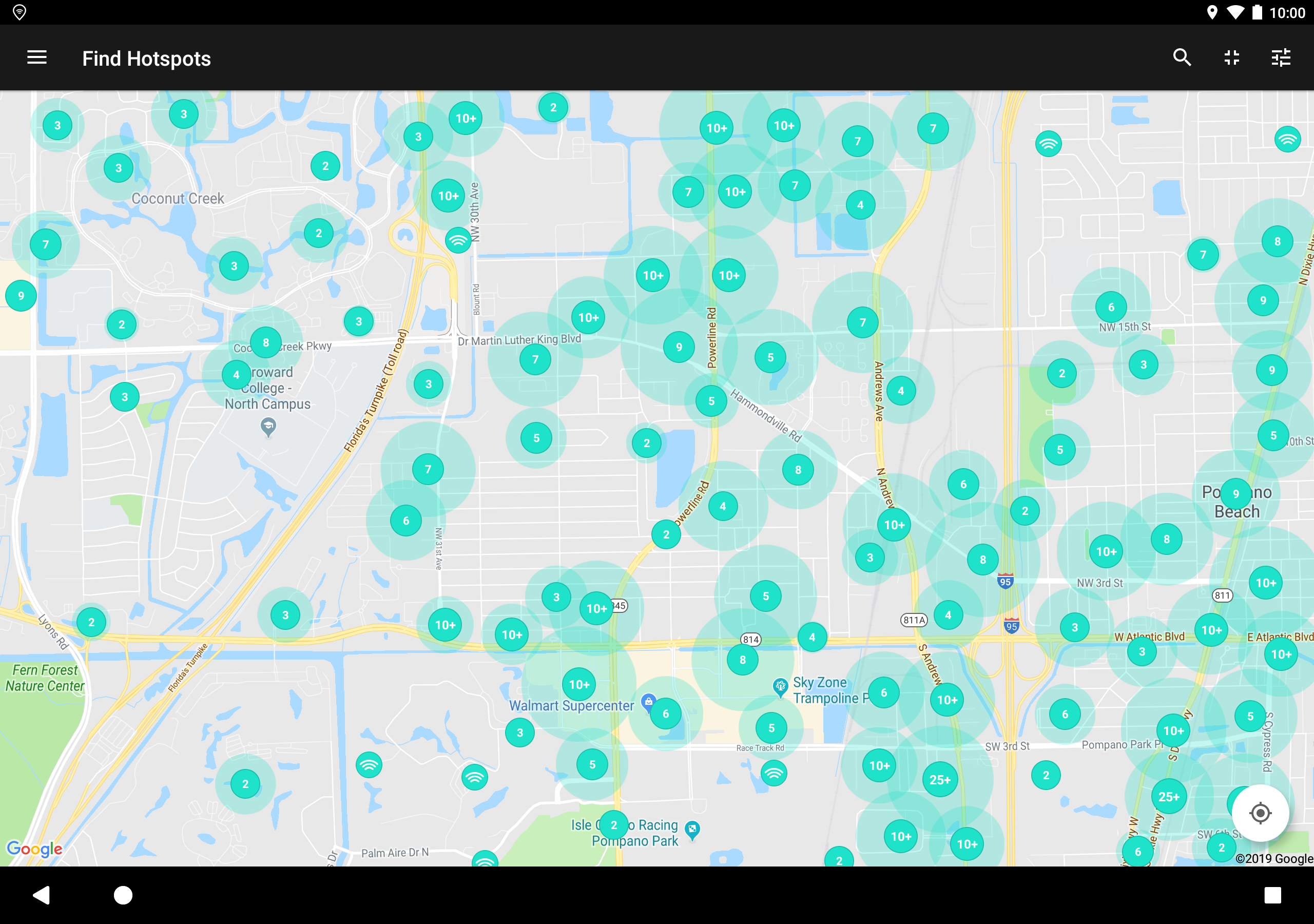This screenshot has width=1314, height=924.
Task: Tap the Android back navigation button
Action: 41,895
